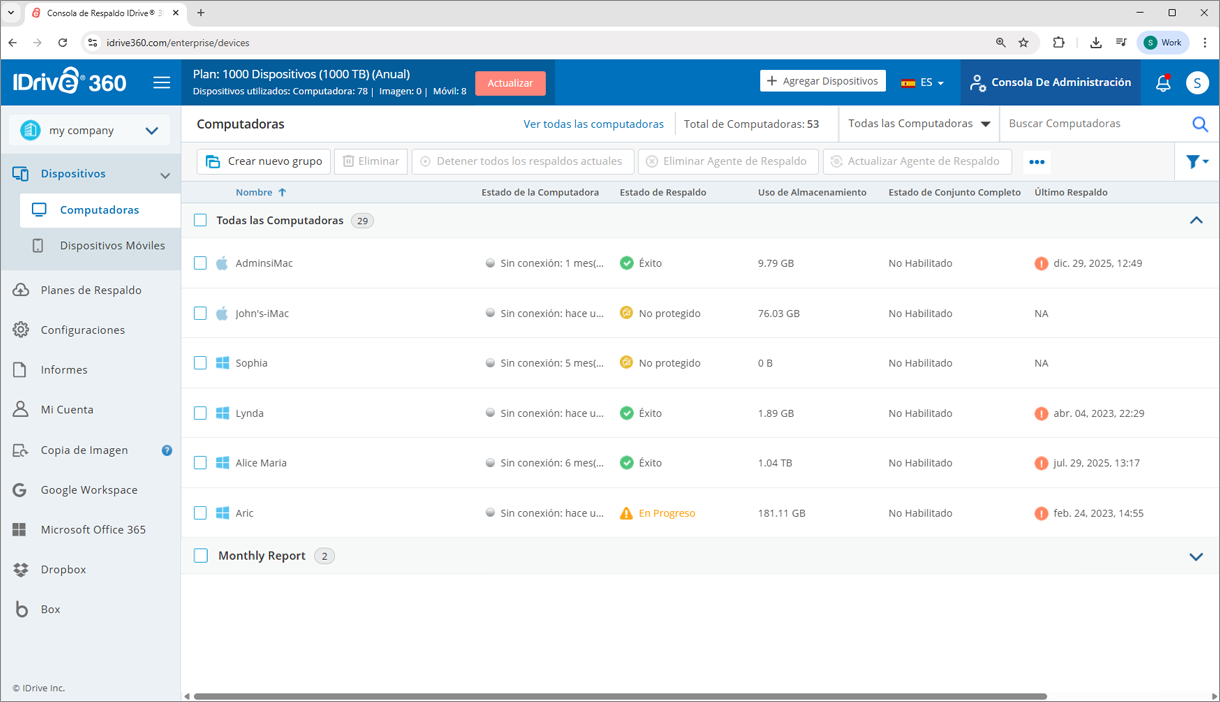Select the AdminsiMac checkbox
Screen dimensions: 1220x702
[x=200, y=263]
